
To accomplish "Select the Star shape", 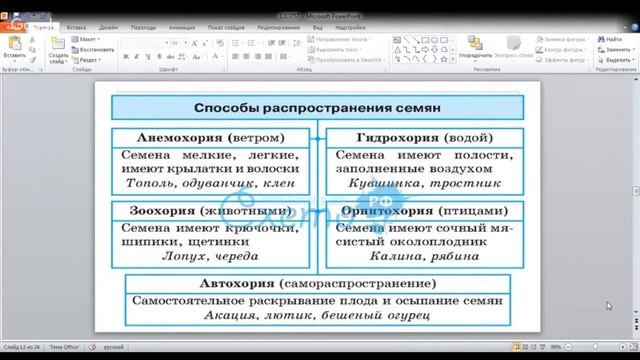I will coord(444,59).
